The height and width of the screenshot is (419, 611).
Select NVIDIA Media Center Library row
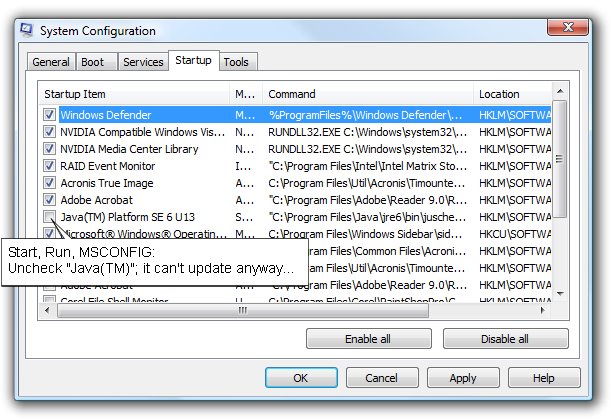[x=129, y=149]
